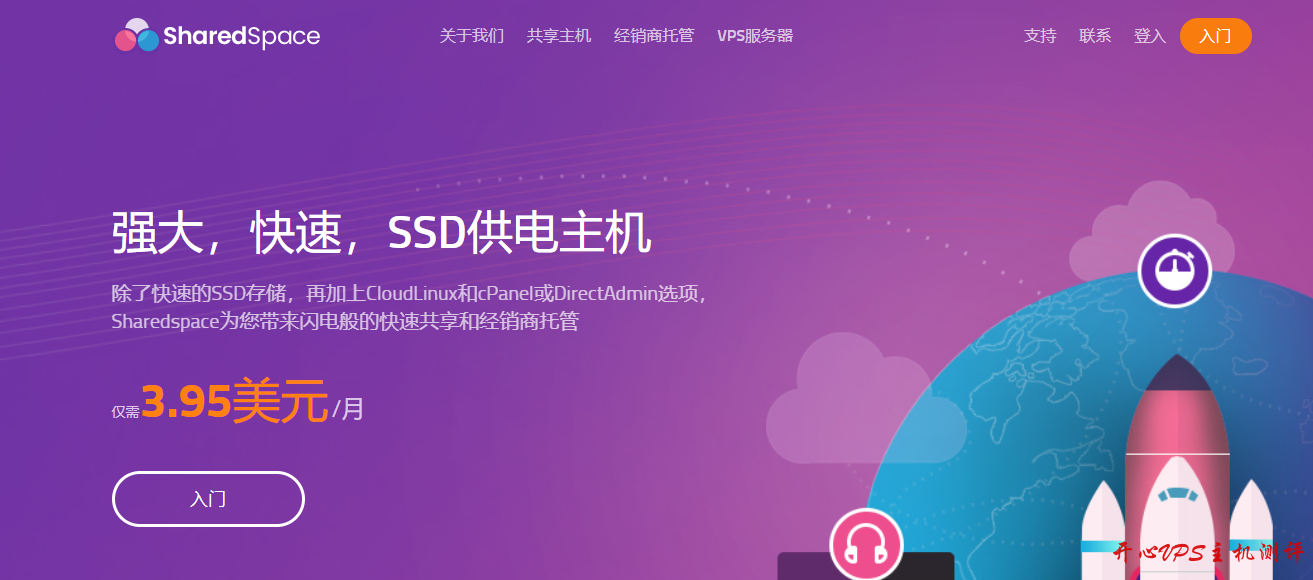Click the outlined 入门 button below price

[208, 499]
